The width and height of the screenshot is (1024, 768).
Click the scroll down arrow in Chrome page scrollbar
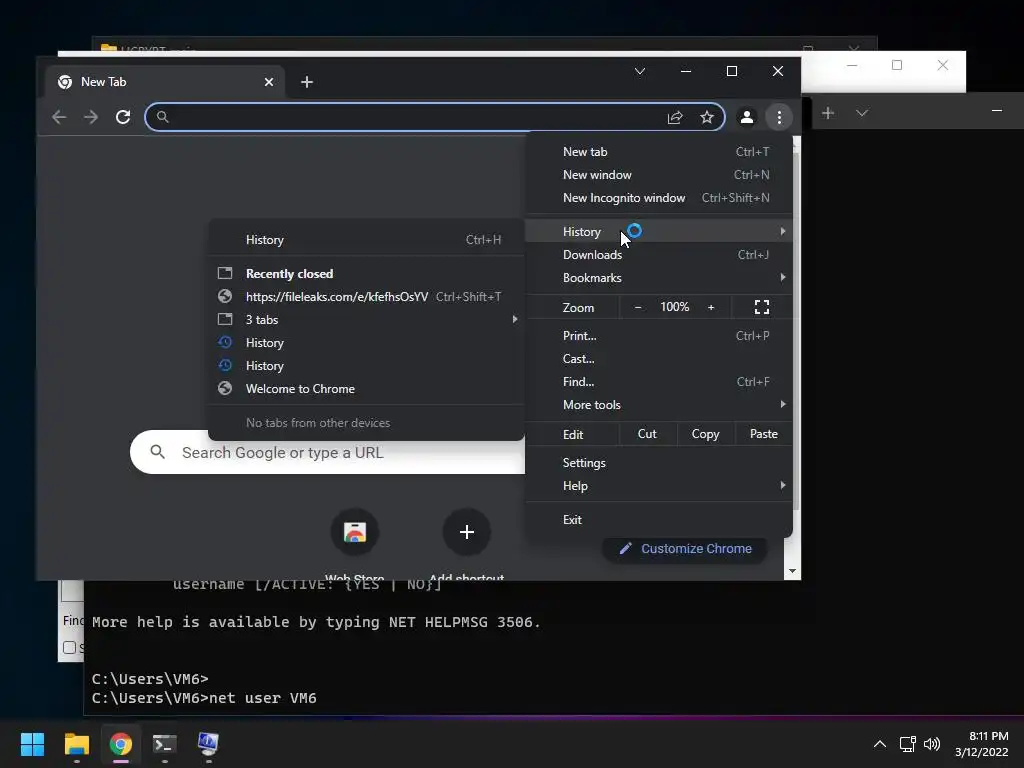pyautogui.click(x=792, y=571)
